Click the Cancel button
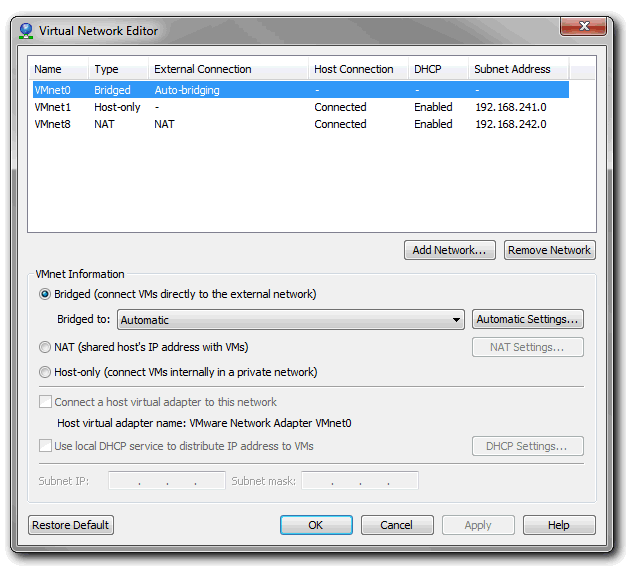This screenshot has height=569, width=626. [x=397, y=525]
